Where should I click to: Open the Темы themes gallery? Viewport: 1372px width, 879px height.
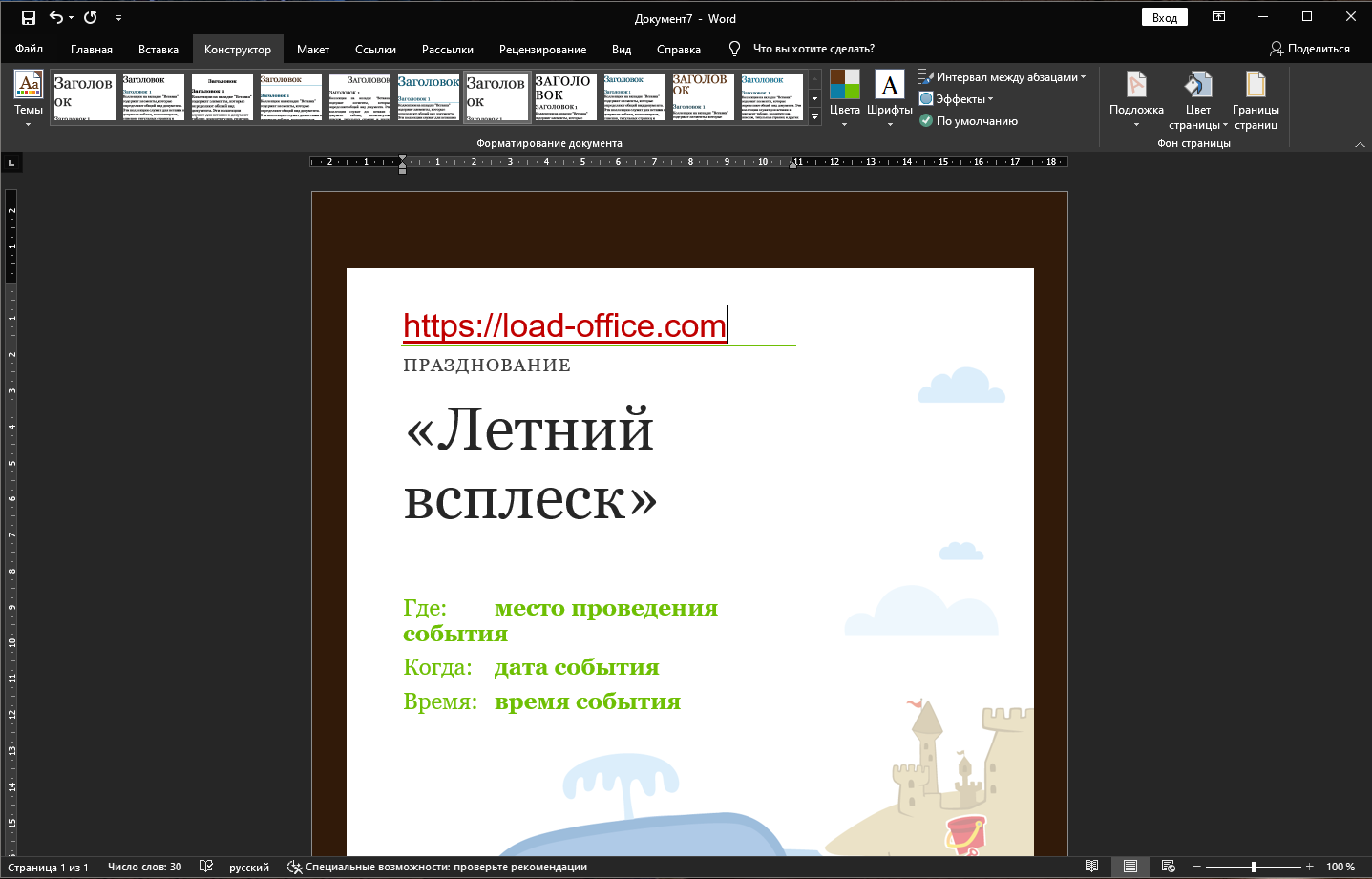click(29, 97)
